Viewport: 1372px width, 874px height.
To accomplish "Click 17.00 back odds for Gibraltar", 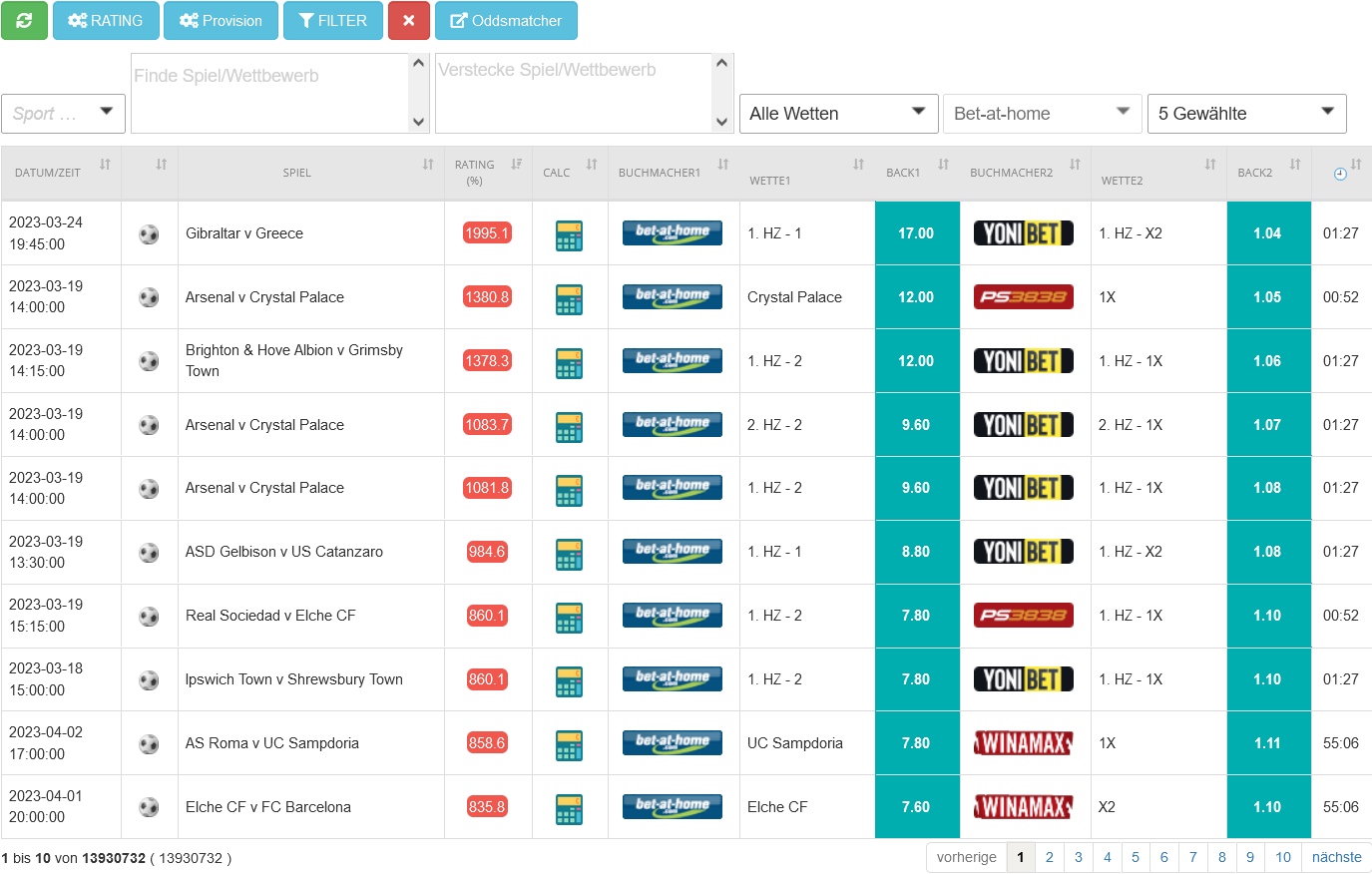I will point(917,232).
